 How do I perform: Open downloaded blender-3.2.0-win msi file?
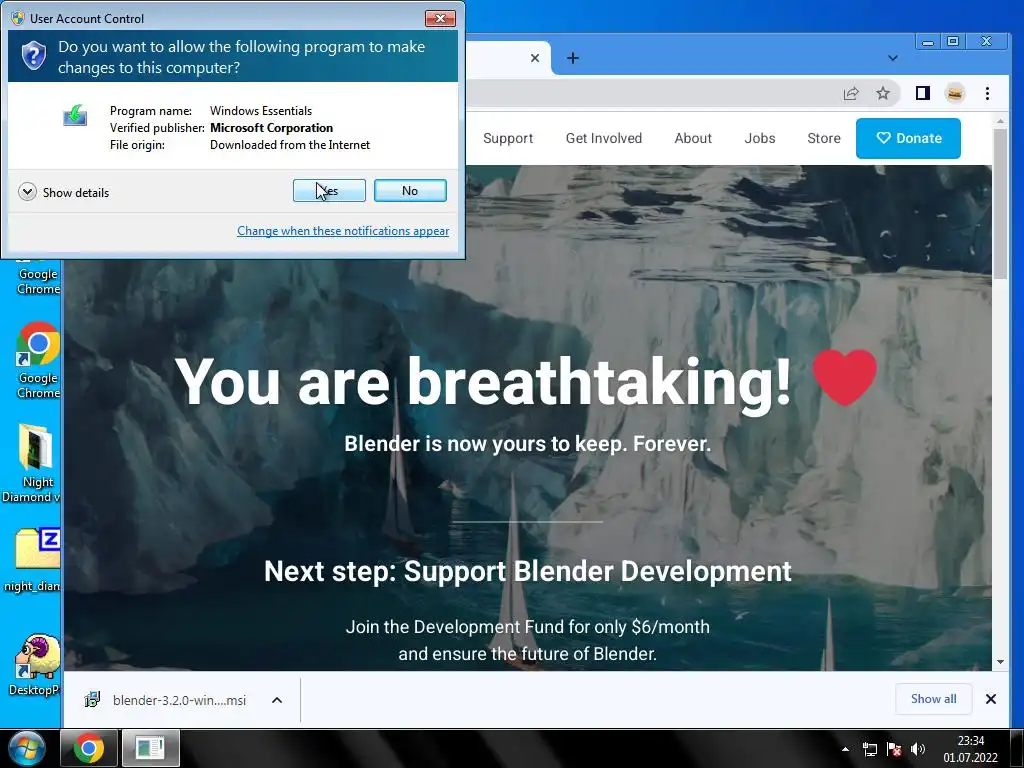click(x=165, y=700)
